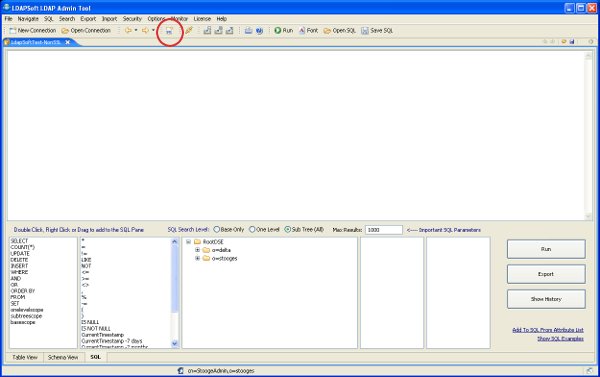Screen dimensions: 600x377
Task: Click the pencil edit toolbar icon
Action: coord(189,31)
